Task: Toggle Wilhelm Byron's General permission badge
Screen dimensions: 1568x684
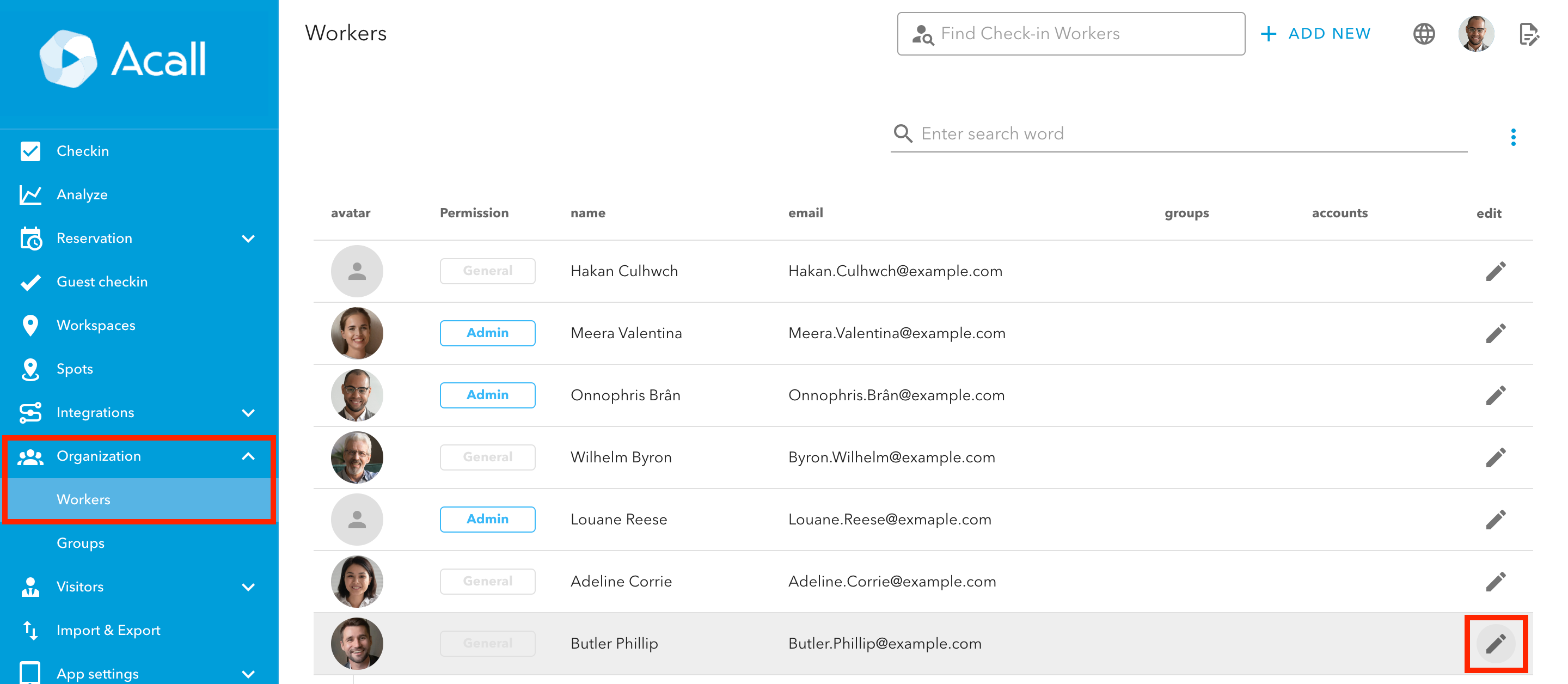Action: coord(487,457)
